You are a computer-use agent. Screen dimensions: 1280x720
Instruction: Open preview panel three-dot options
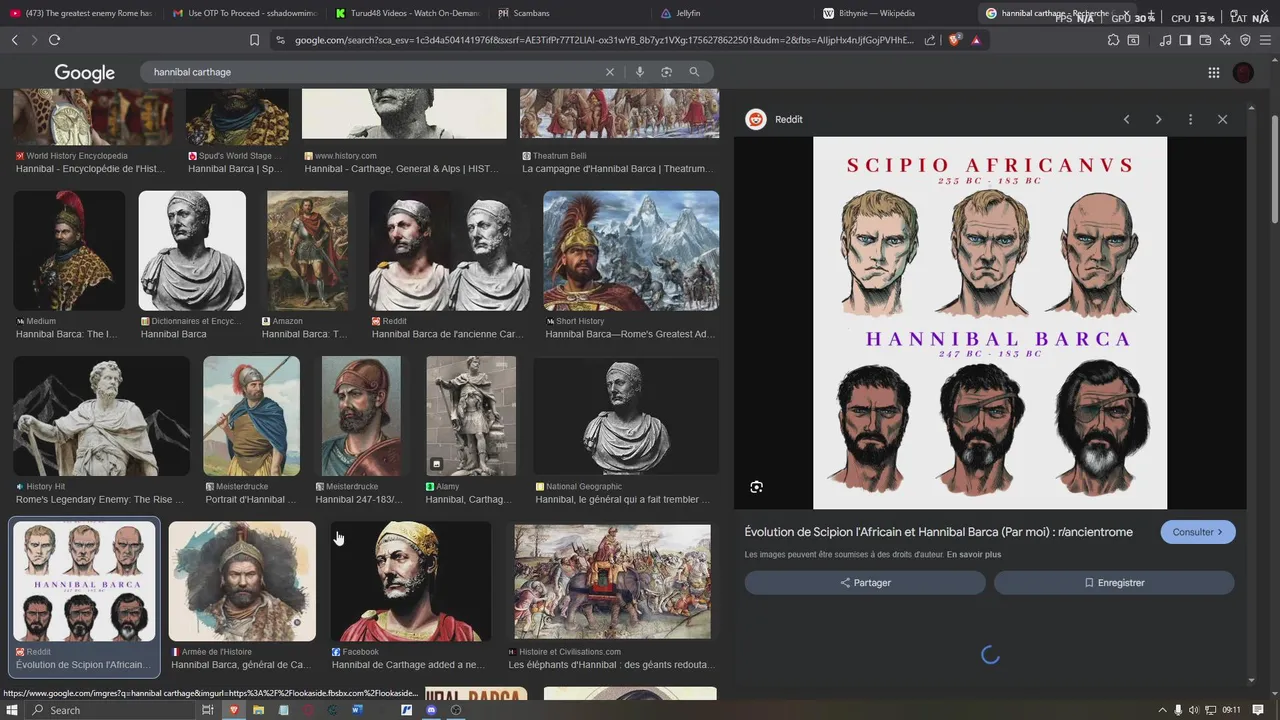click(x=1190, y=119)
